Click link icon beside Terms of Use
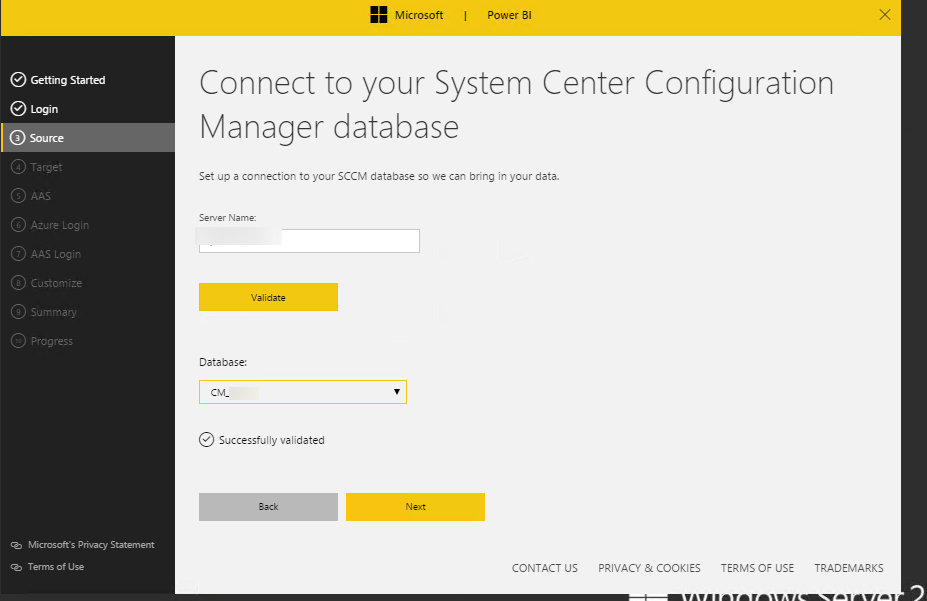This screenshot has height=601, width=927. (17, 567)
